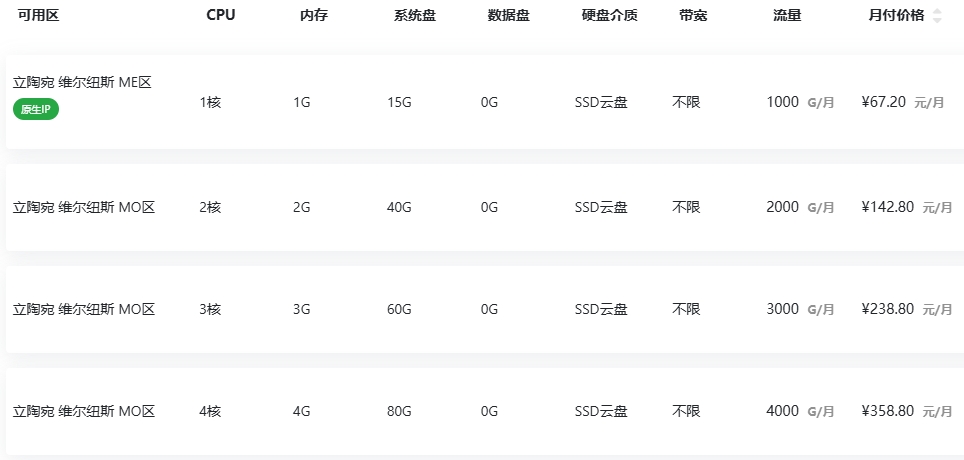Click the green 原生IP badge
964x460 pixels.
(x=36, y=109)
